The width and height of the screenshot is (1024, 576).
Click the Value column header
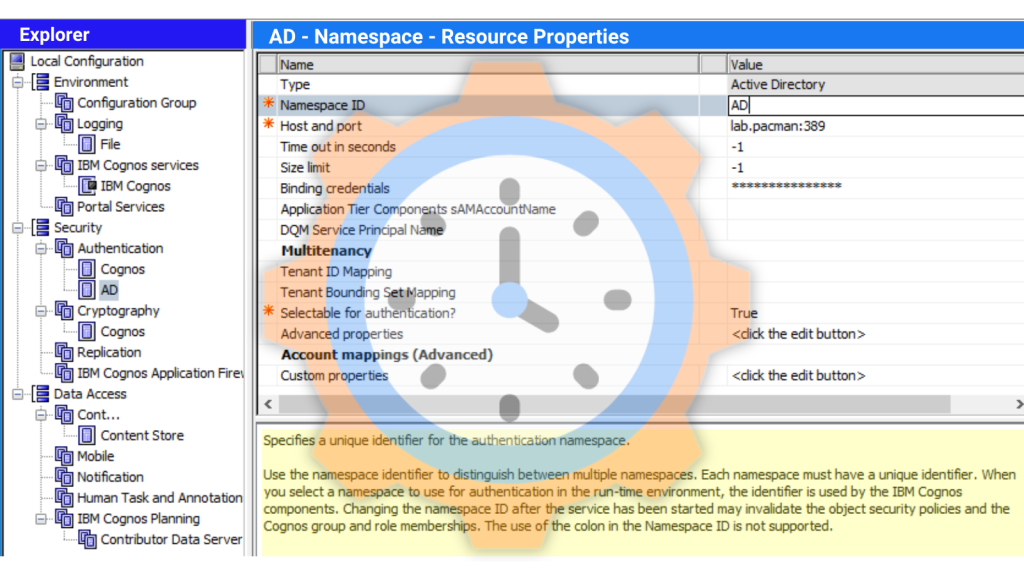pos(875,65)
